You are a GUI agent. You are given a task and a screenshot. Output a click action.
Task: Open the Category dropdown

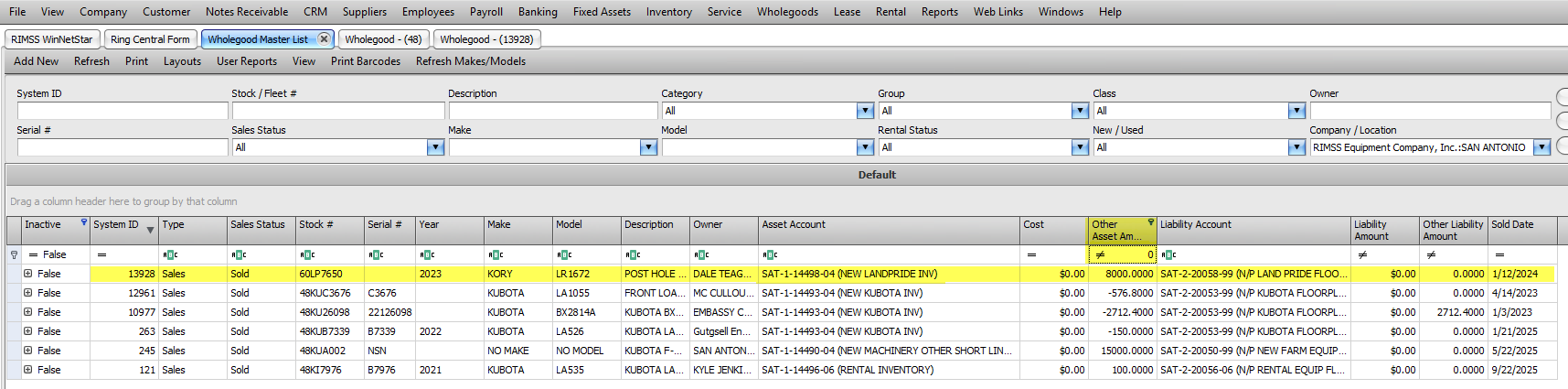coord(865,111)
